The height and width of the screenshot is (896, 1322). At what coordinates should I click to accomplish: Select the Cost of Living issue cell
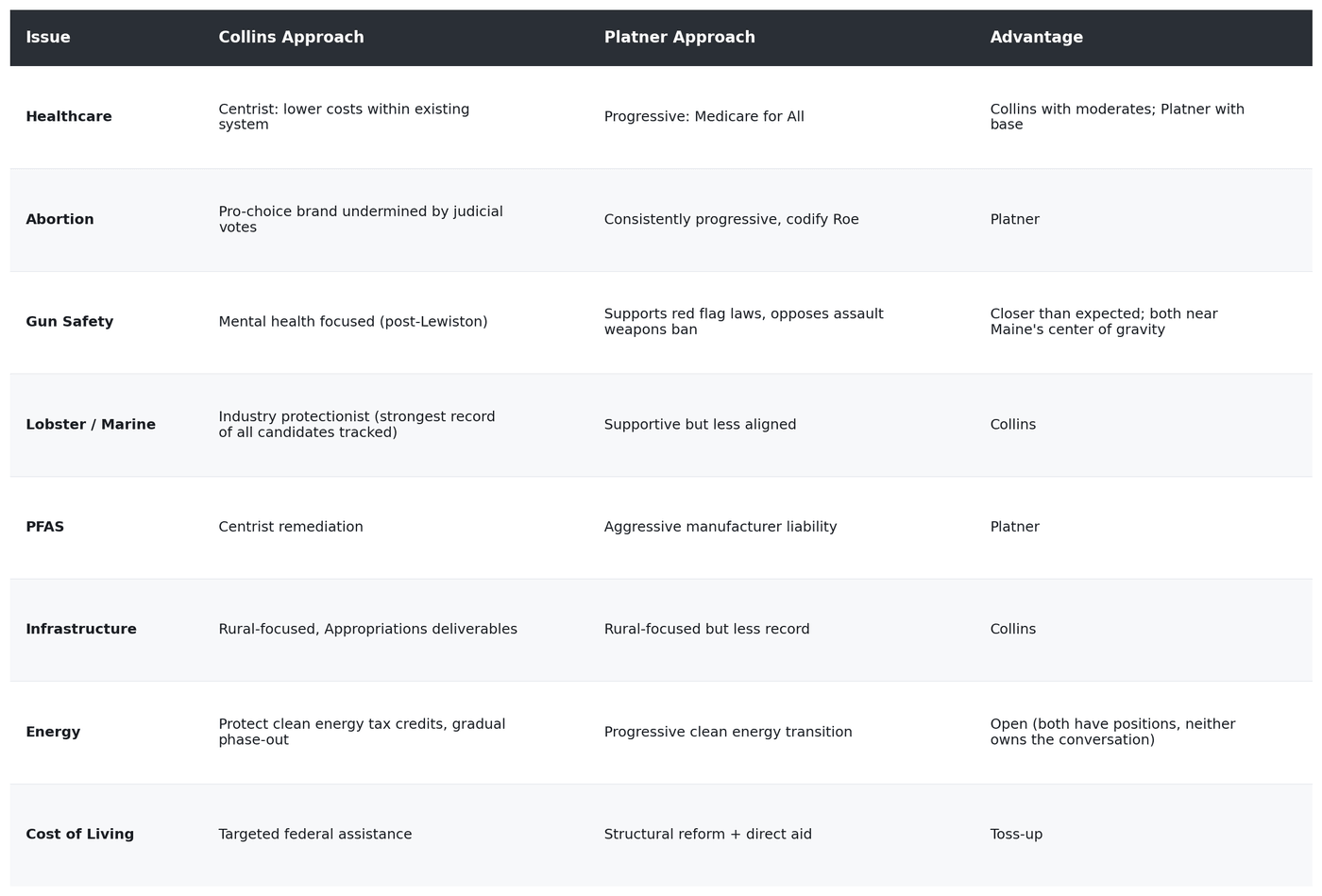80,835
